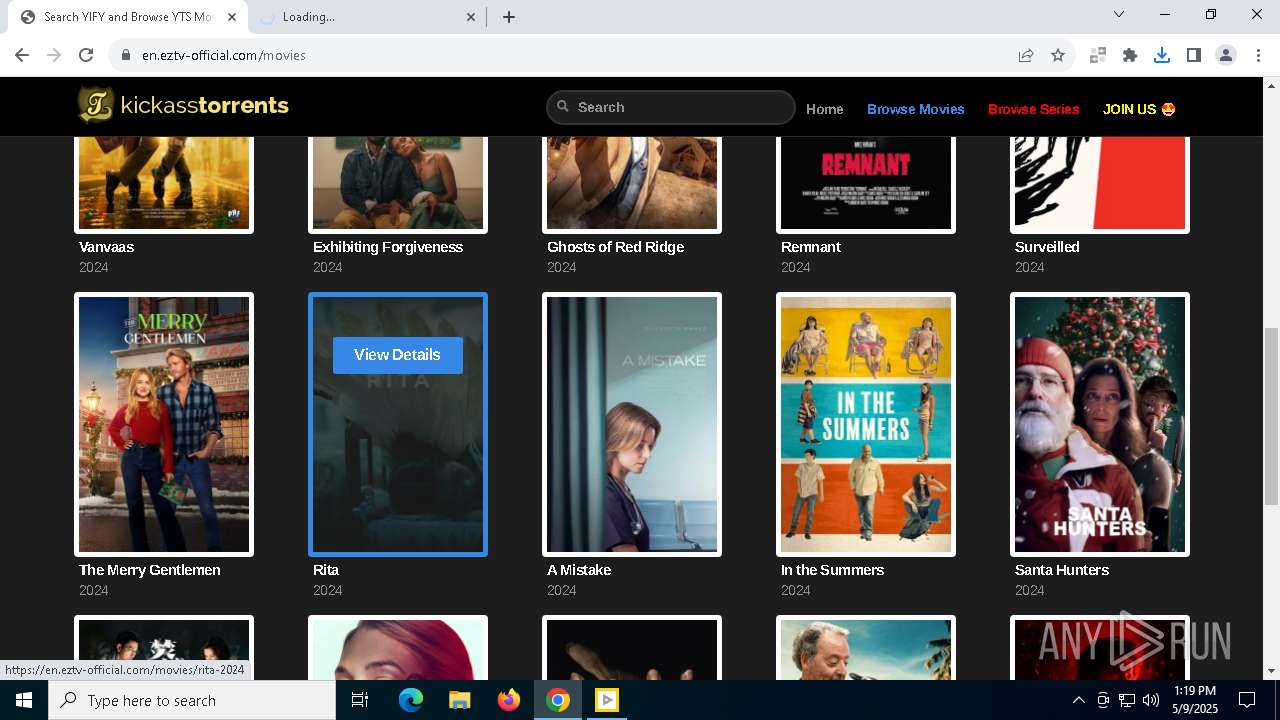Focus the site Search input field

point(671,107)
